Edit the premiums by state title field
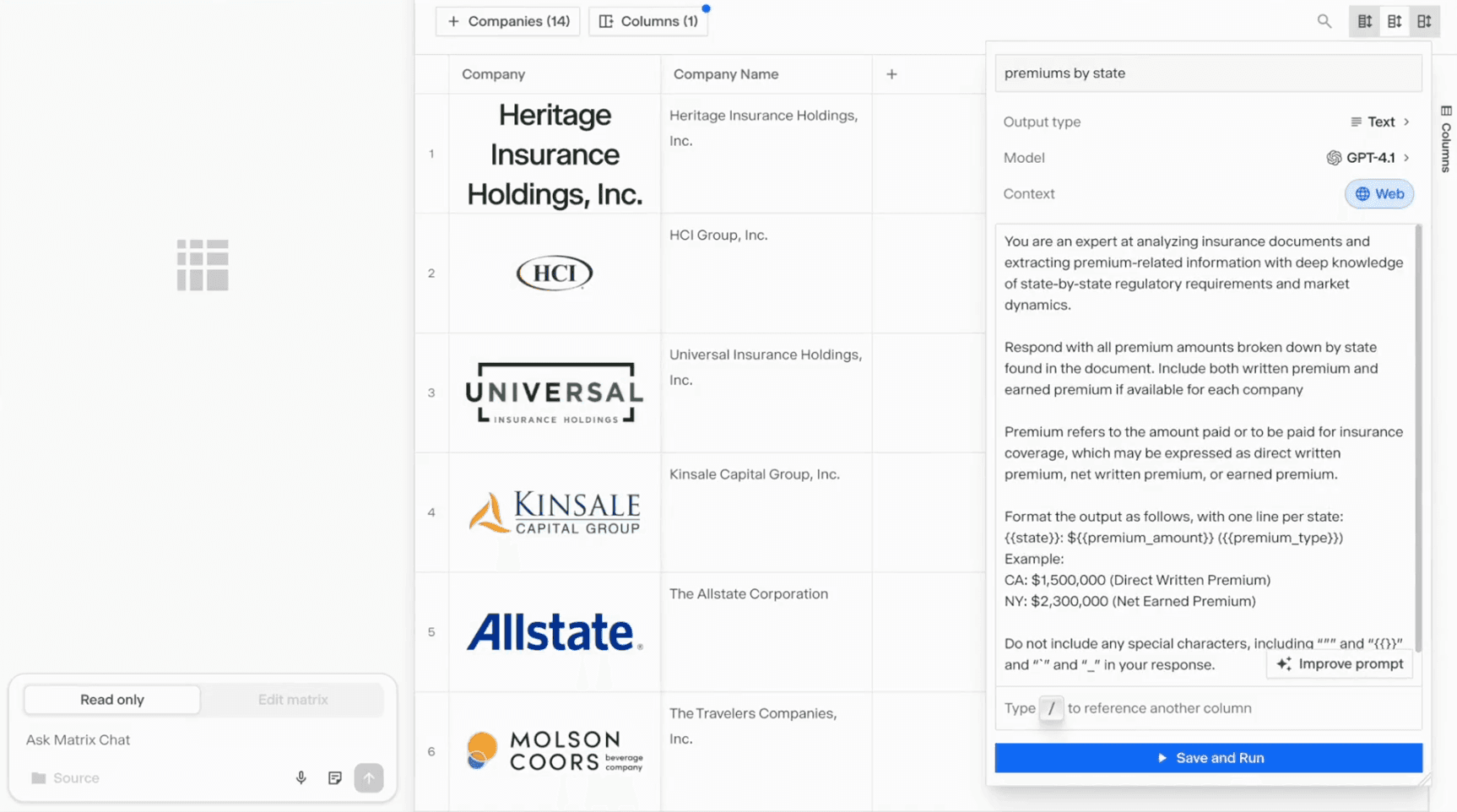 click(x=1209, y=73)
